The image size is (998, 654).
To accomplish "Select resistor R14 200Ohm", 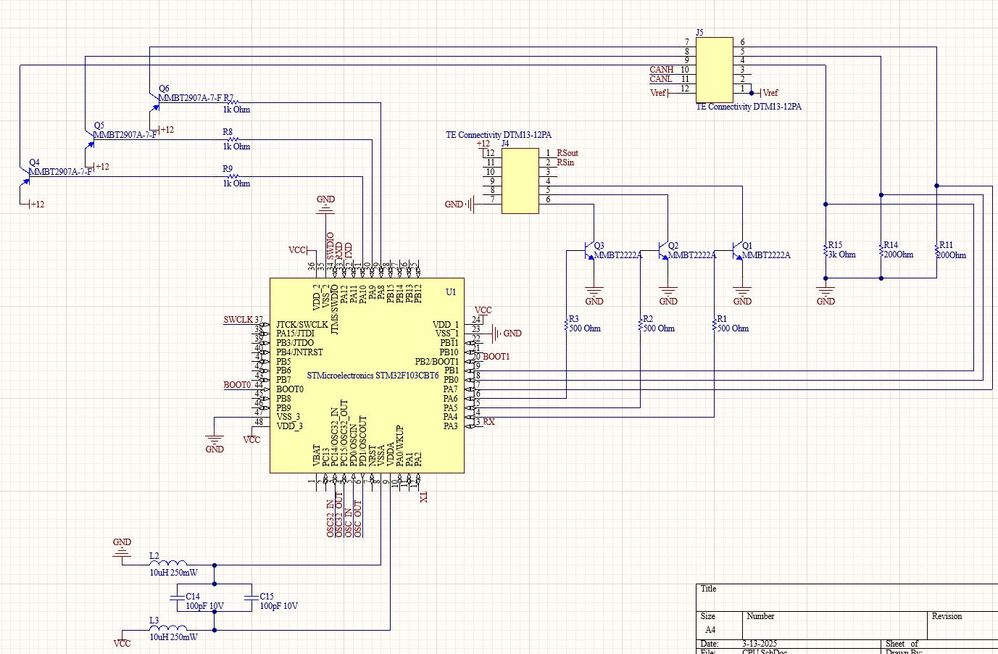I will [882, 251].
